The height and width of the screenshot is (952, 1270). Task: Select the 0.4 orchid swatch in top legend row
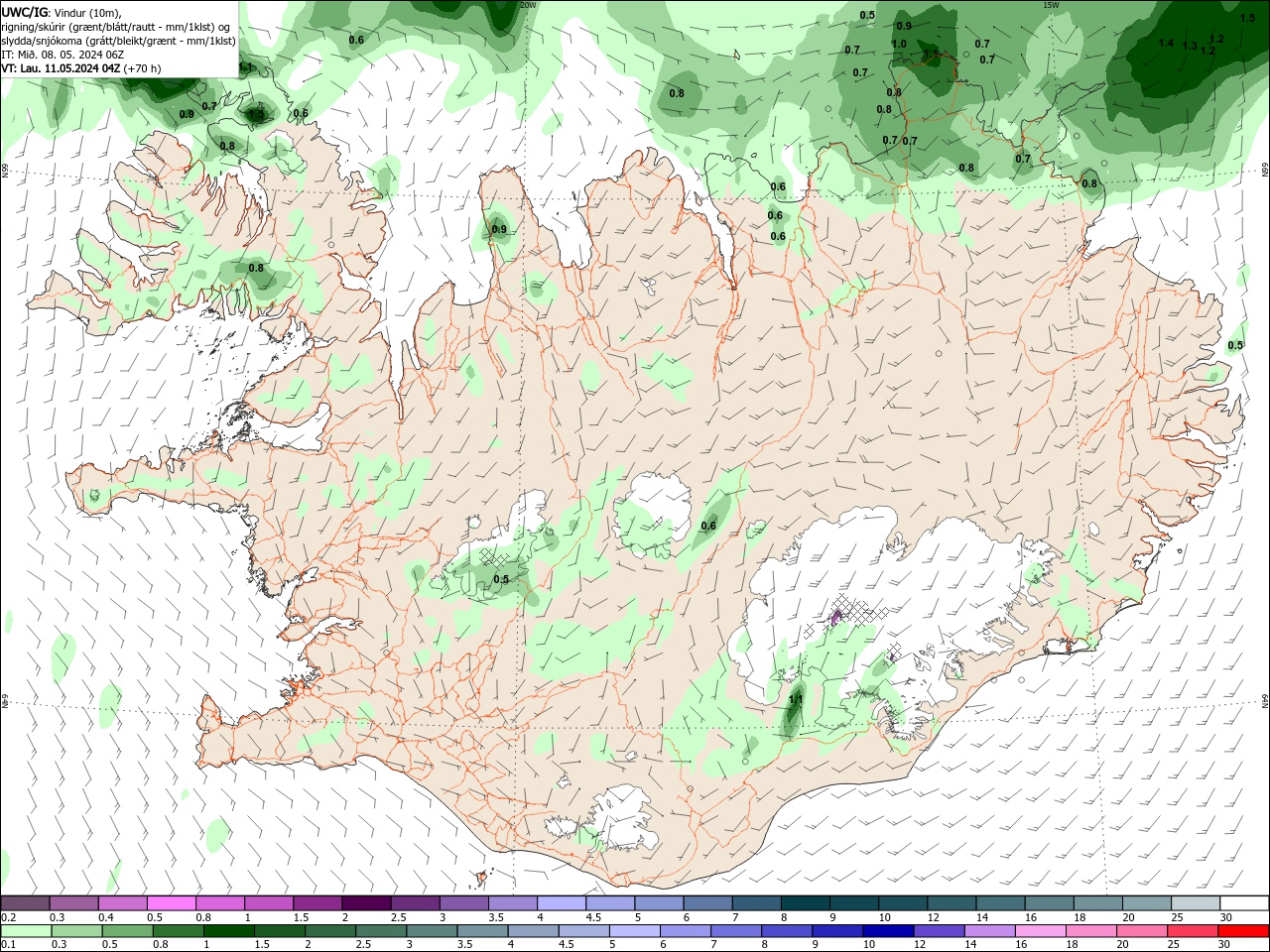123,903
